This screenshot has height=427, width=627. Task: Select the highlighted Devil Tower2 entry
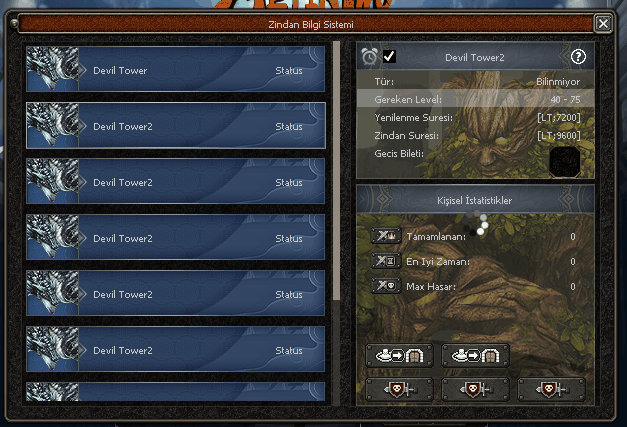[176, 125]
